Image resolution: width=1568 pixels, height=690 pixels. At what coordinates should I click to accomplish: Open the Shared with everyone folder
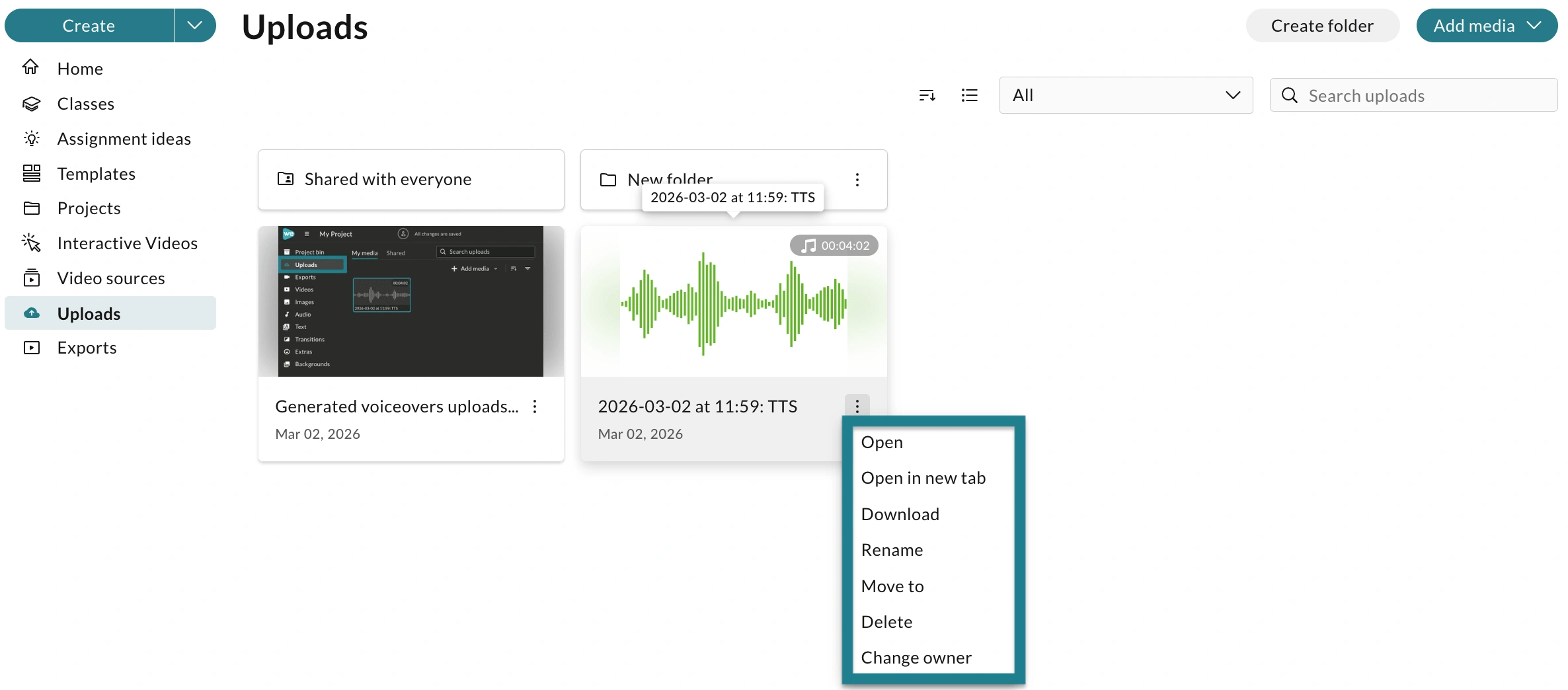[411, 180]
